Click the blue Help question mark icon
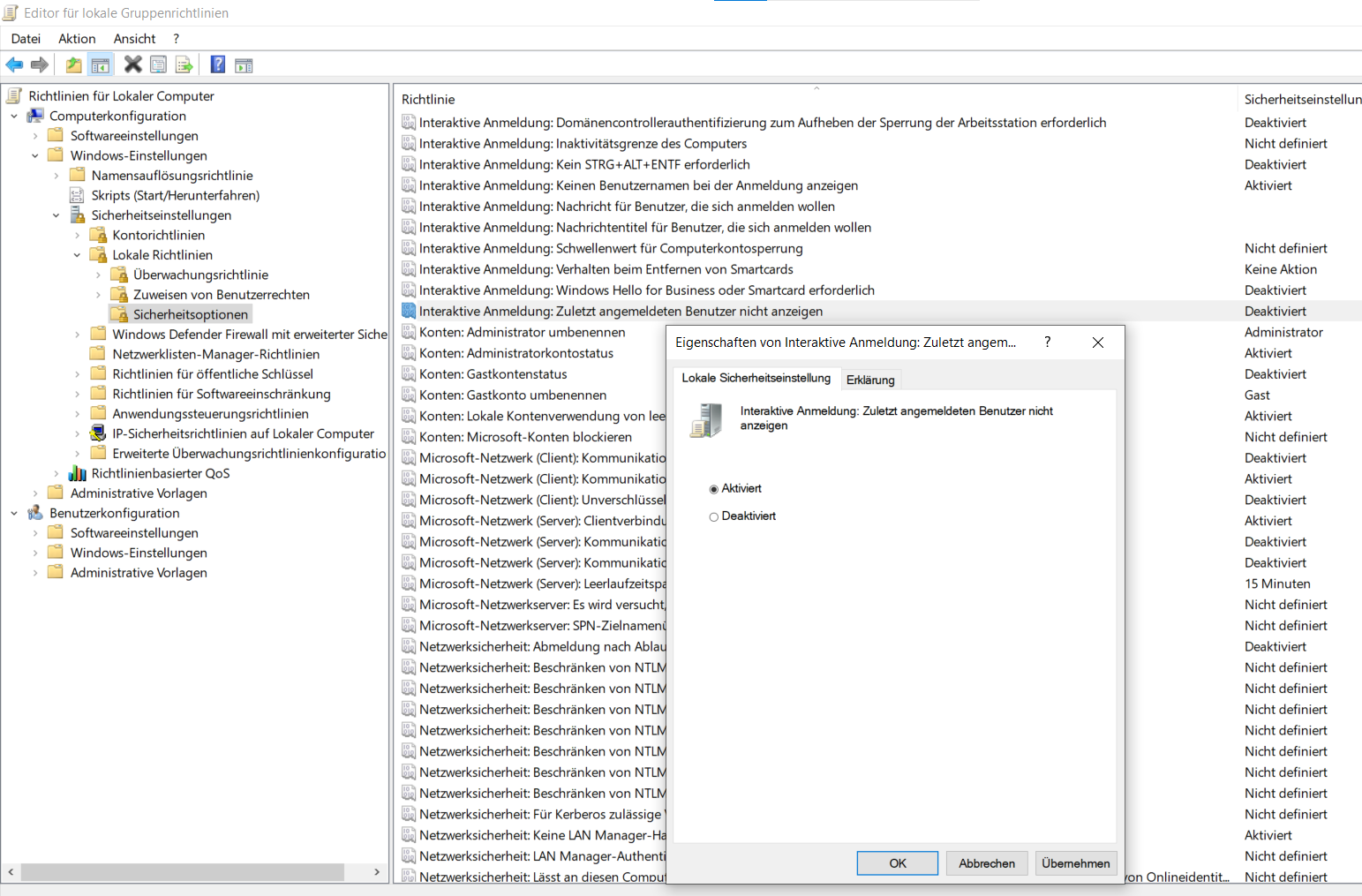This screenshot has width=1362, height=896. [x=218, y=64]
